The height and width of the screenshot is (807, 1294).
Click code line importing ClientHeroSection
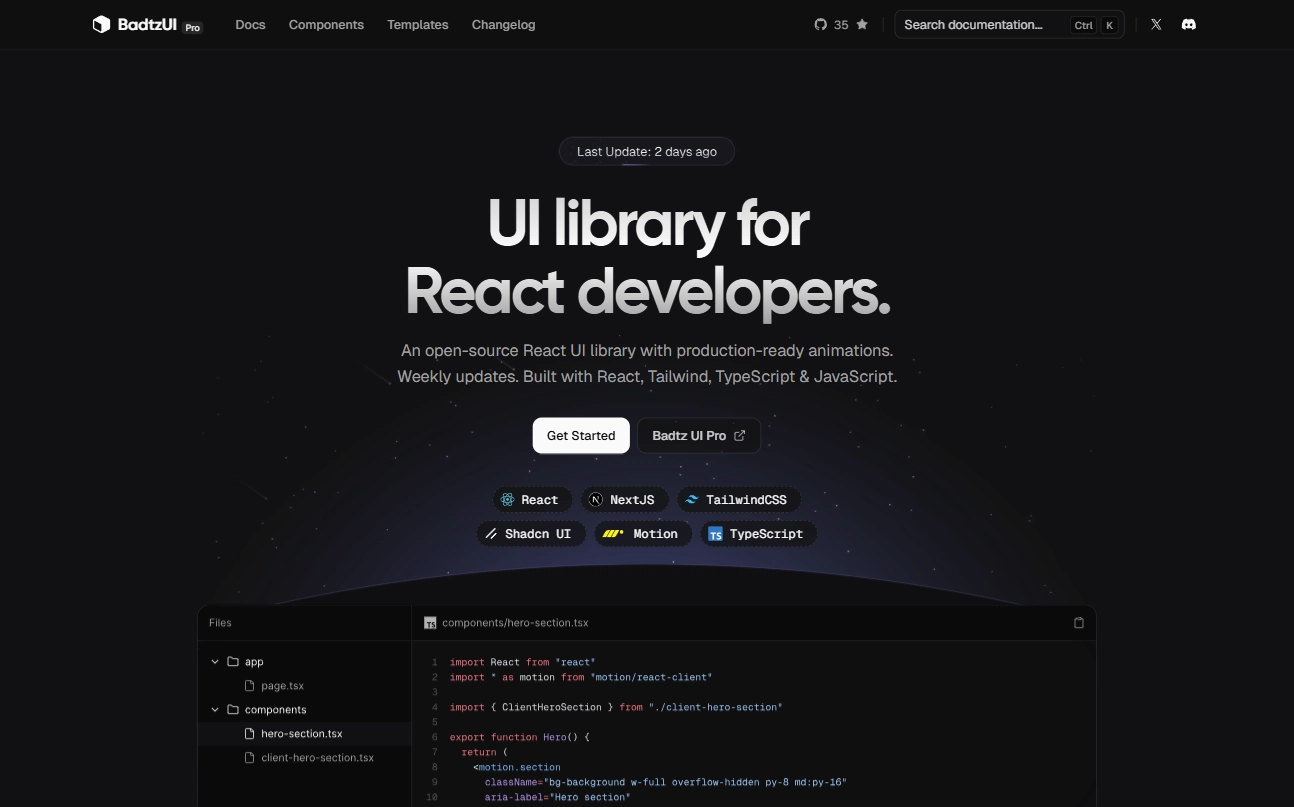tap(616, 707)
